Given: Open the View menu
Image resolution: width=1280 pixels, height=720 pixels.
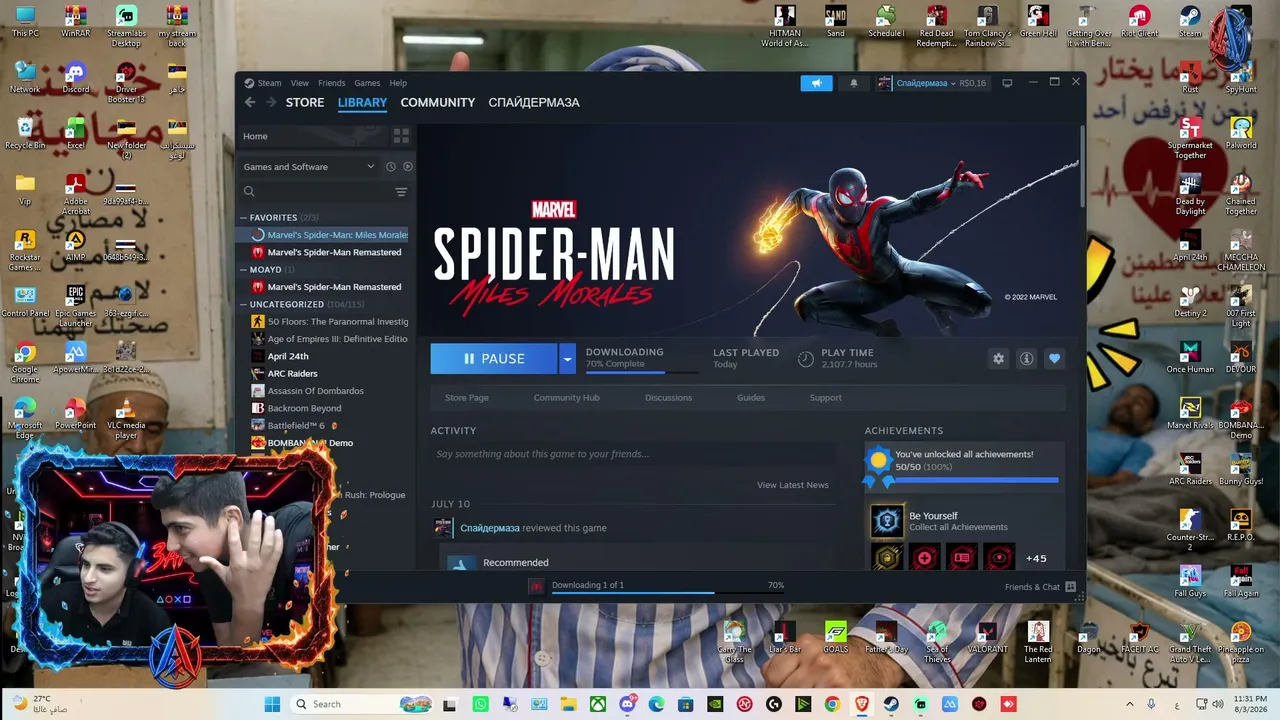Looking at the screenshot, I should [300, 83].
